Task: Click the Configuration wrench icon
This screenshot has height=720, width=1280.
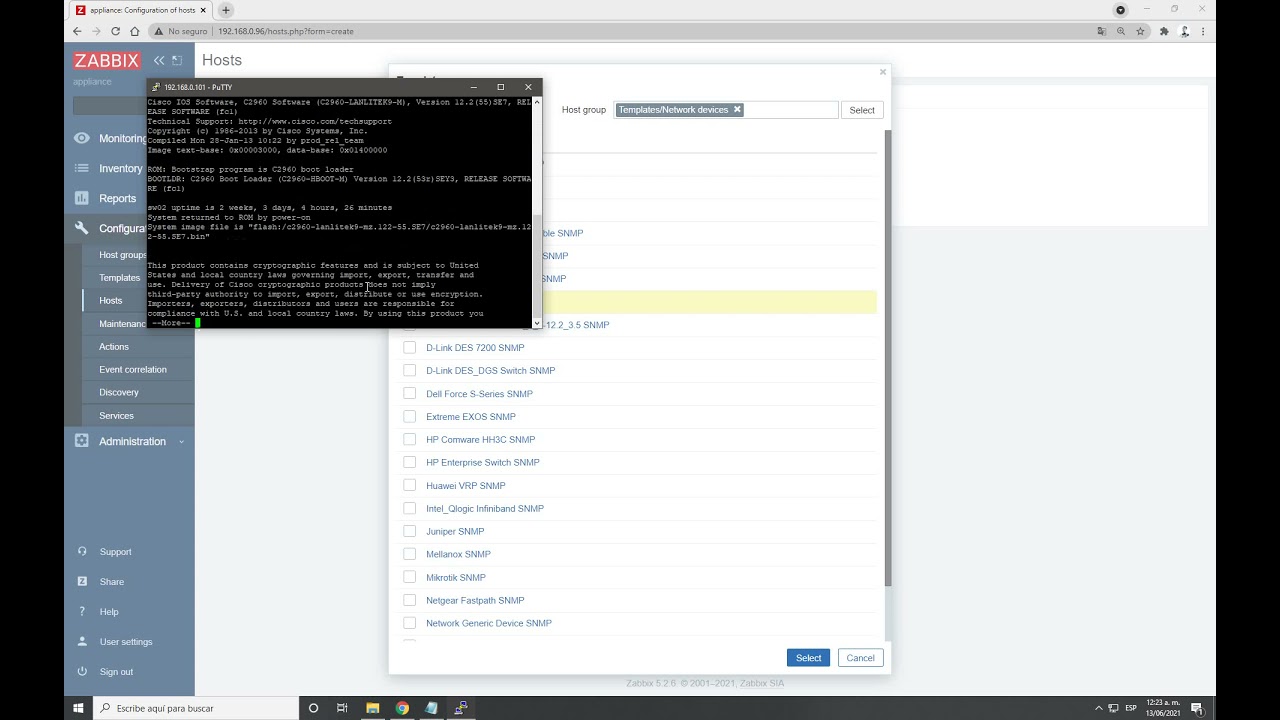Action: click(x=82, y=228)
